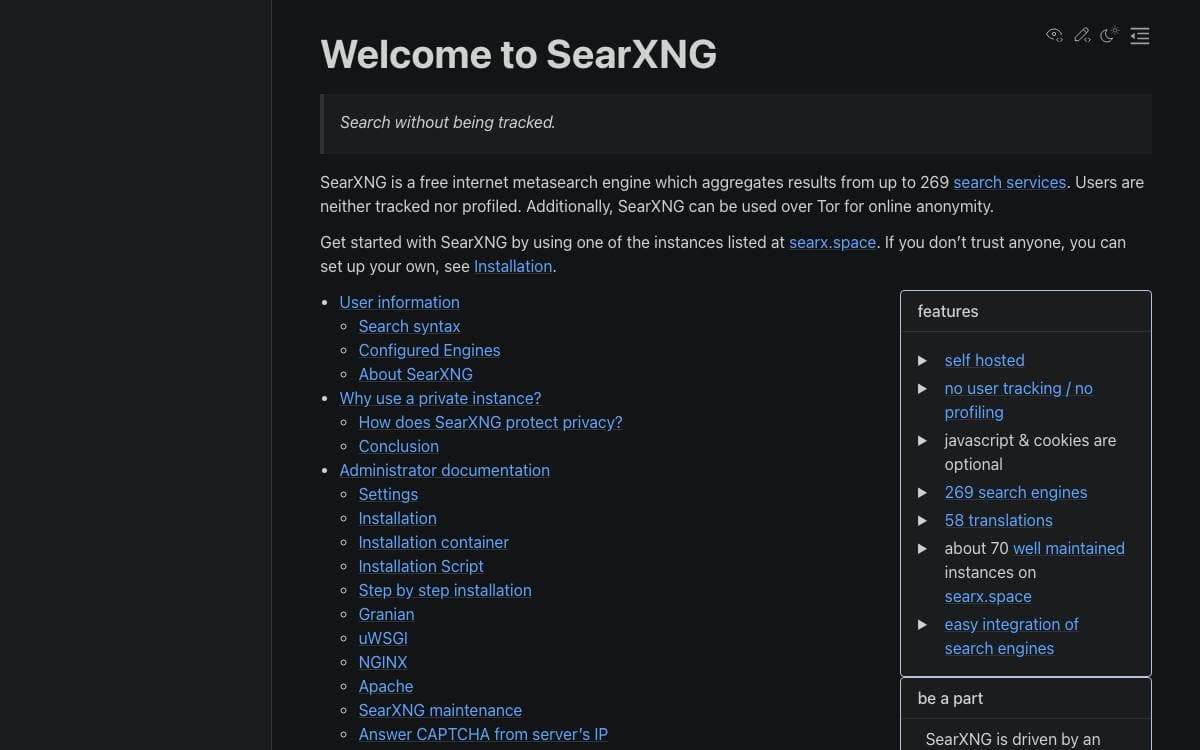Click no user tracking / no profiling
1200x750 pixels.
click(1018, 400)
